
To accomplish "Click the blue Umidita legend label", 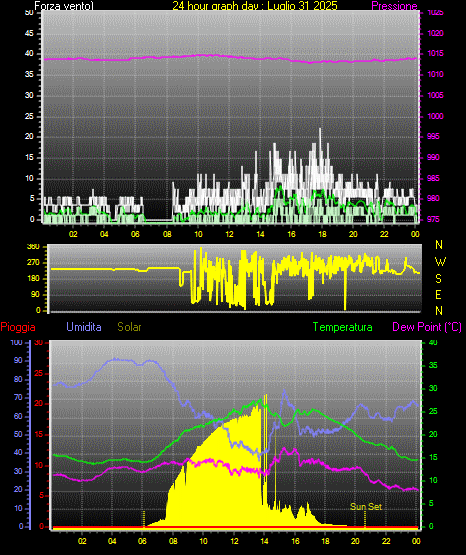I will (x=84, y=327).
